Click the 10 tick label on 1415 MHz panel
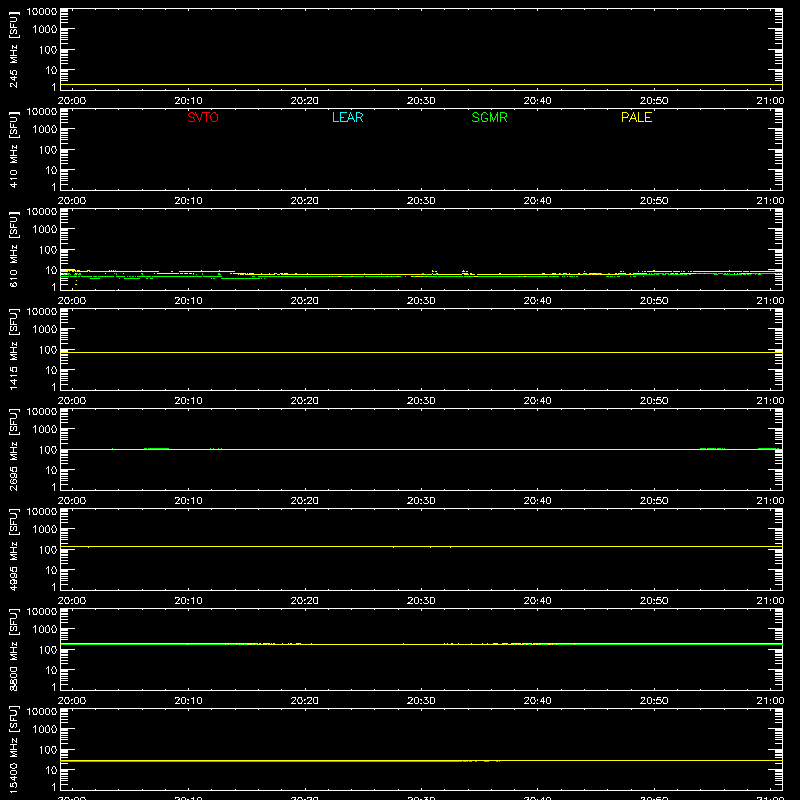Image resolution: width=800 pixels, height=800 pixels. [x=52, y=370]
